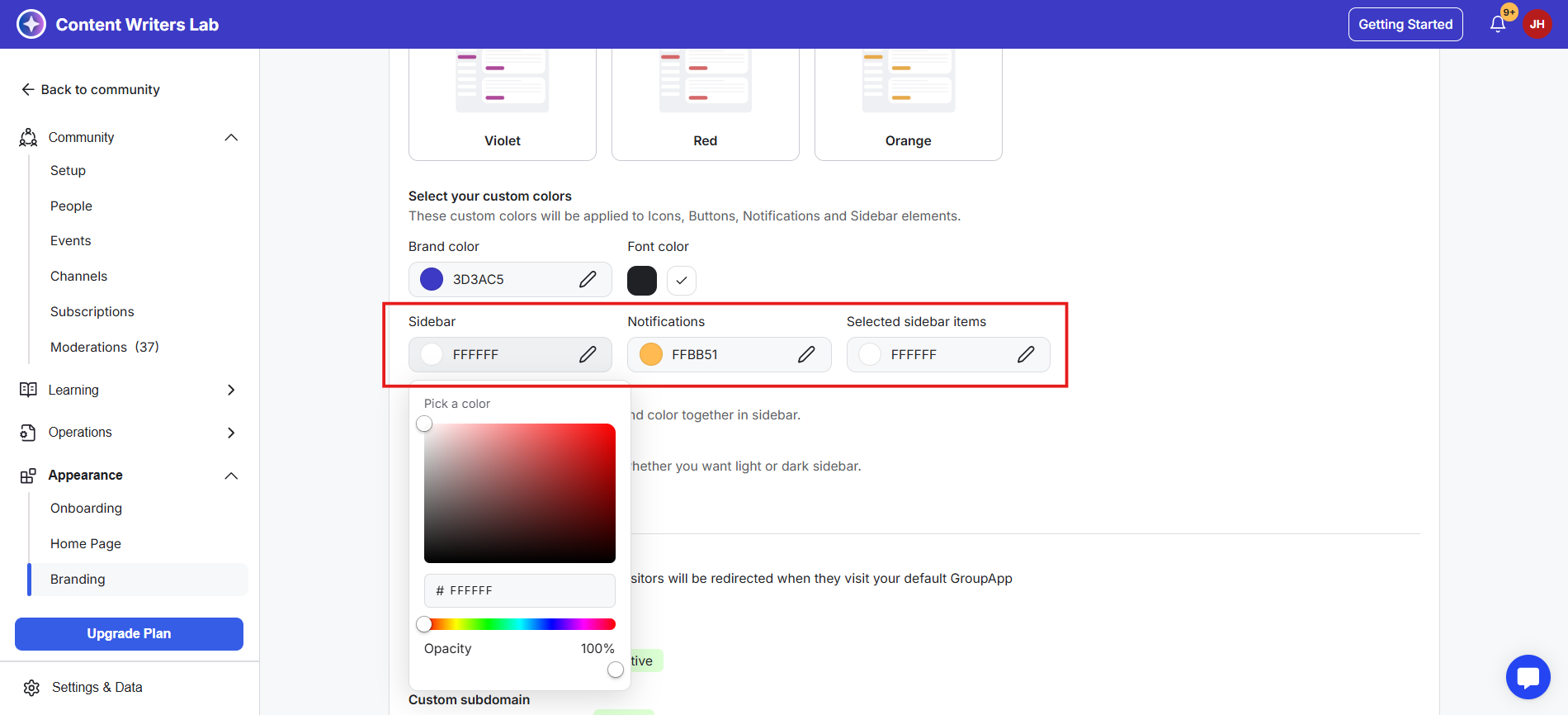Go to Onboarding under Appearance
This screenshot has height=715, width=1568.
(x=86, y=509)
